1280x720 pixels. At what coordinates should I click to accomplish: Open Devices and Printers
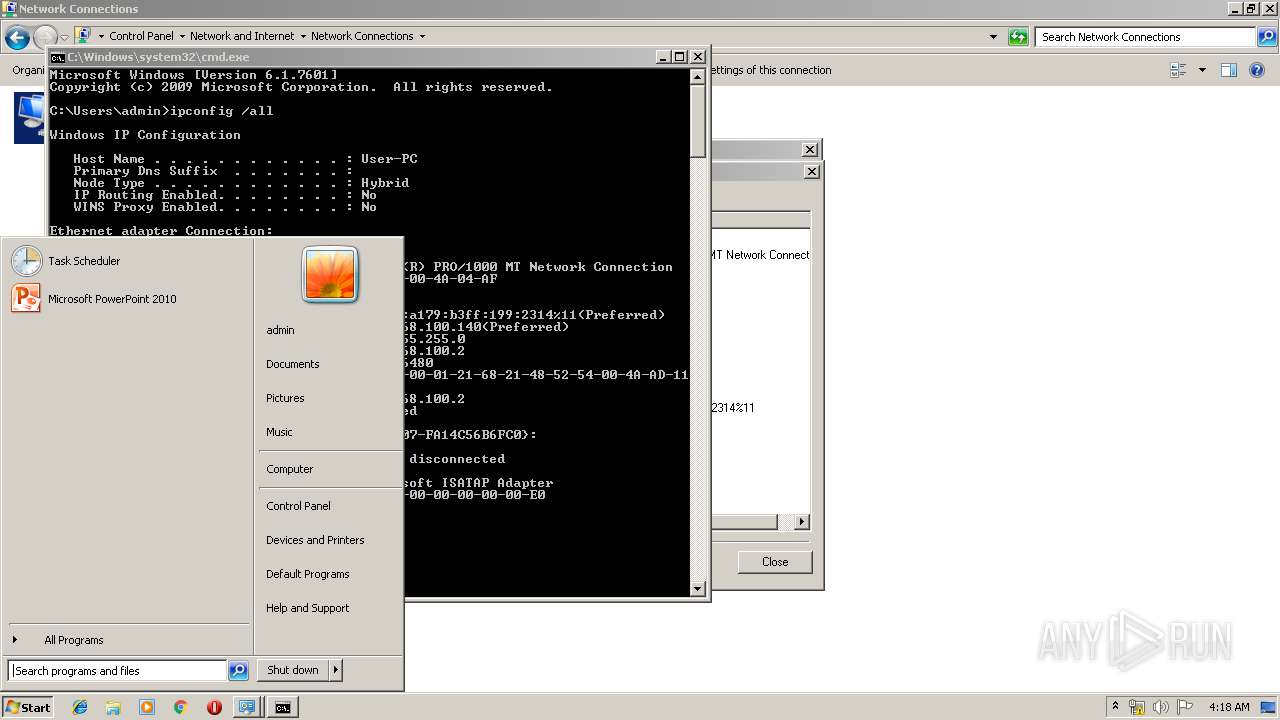coord(315,540)
